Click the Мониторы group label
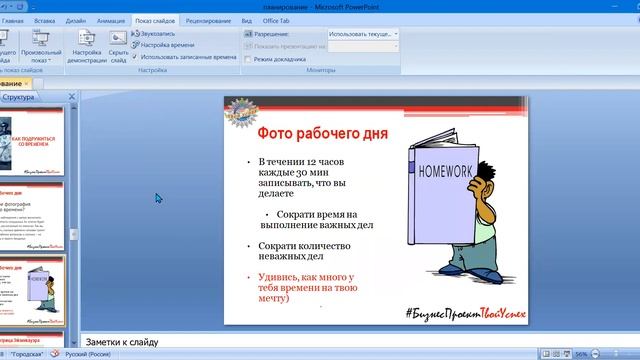 click(x=321, y=70)
